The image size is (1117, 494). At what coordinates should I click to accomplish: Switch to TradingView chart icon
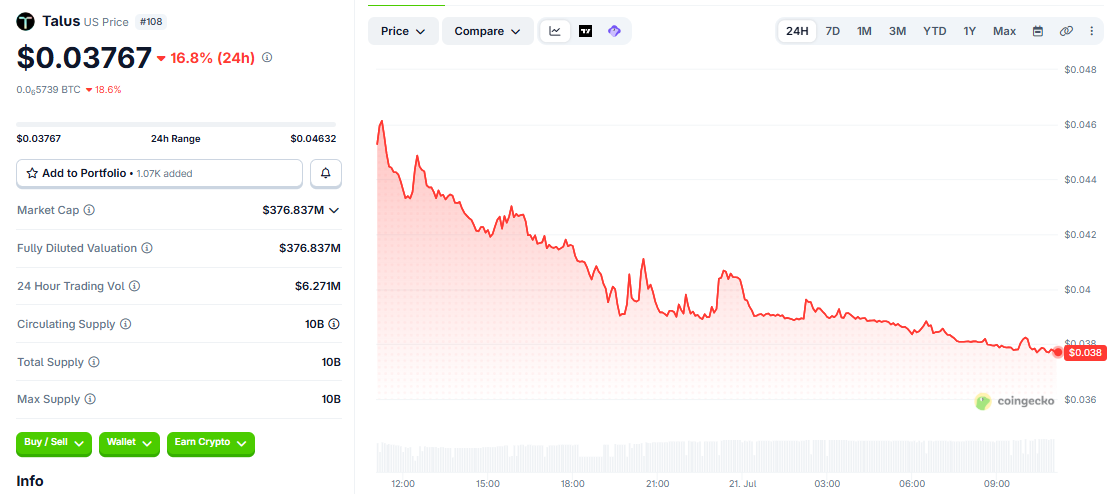coord(586,31)
